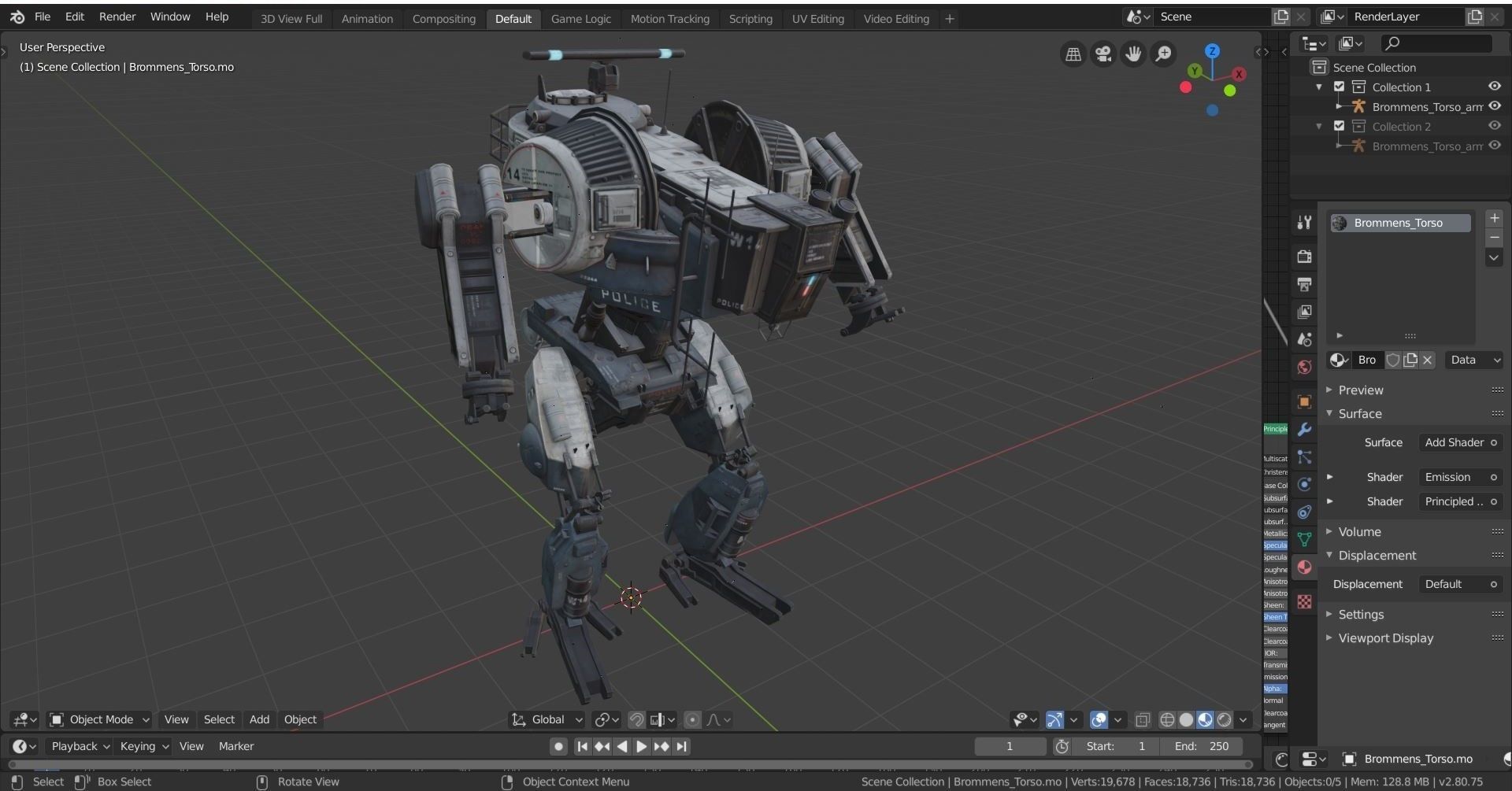Toggle fake user shield on material

point(1393,360)
